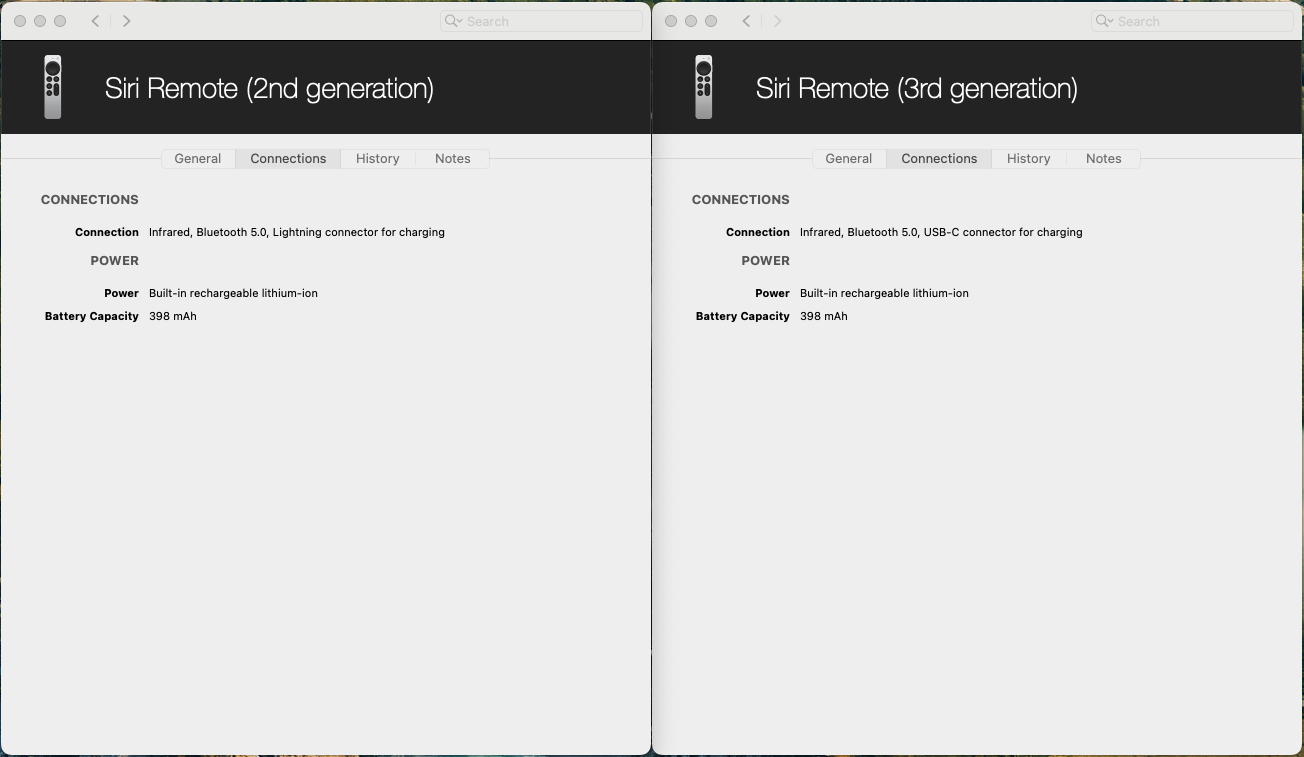Screen dimensions: 1304x757
Task: Click 'Battery Capacity' label in 3rd generation window
Action: coord(742,316)
